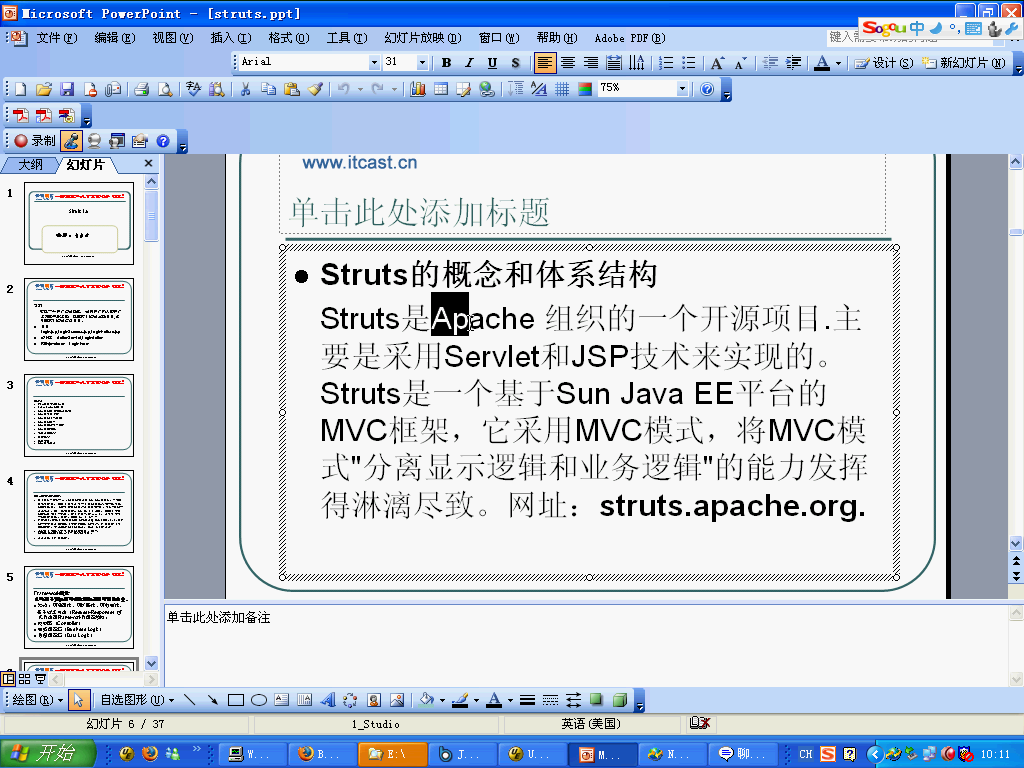Toggle Underline formatting
This screenshot has width=1024, height=768.
pyautogui.click(x=492, y=63)
